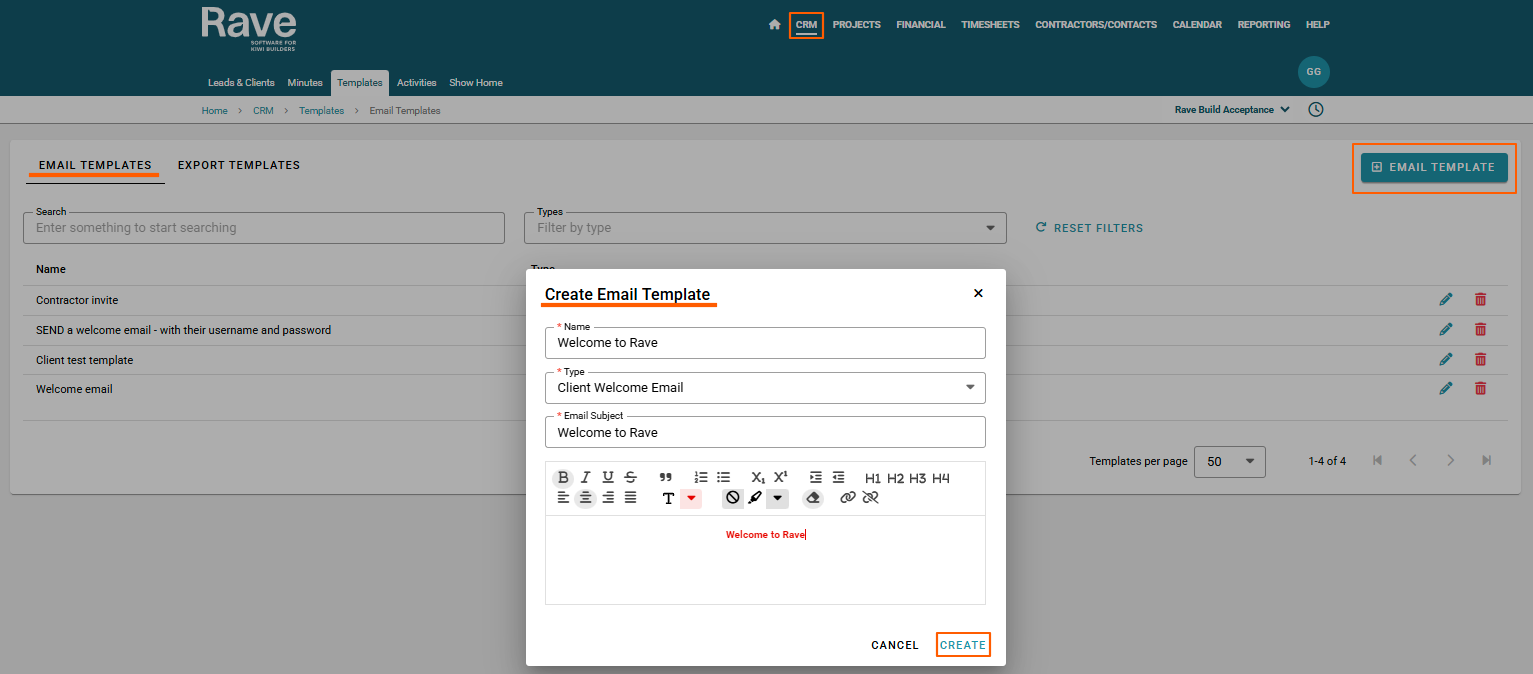Viewport: 1533px width, 674px height.
Task: Edit the Client test template
Action: pyautogui.click(x=1445, y=359)
